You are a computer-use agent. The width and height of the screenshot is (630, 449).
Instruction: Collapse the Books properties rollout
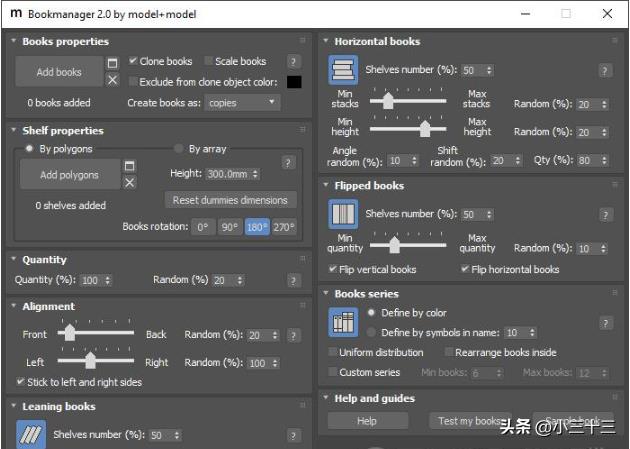point(14,41)
